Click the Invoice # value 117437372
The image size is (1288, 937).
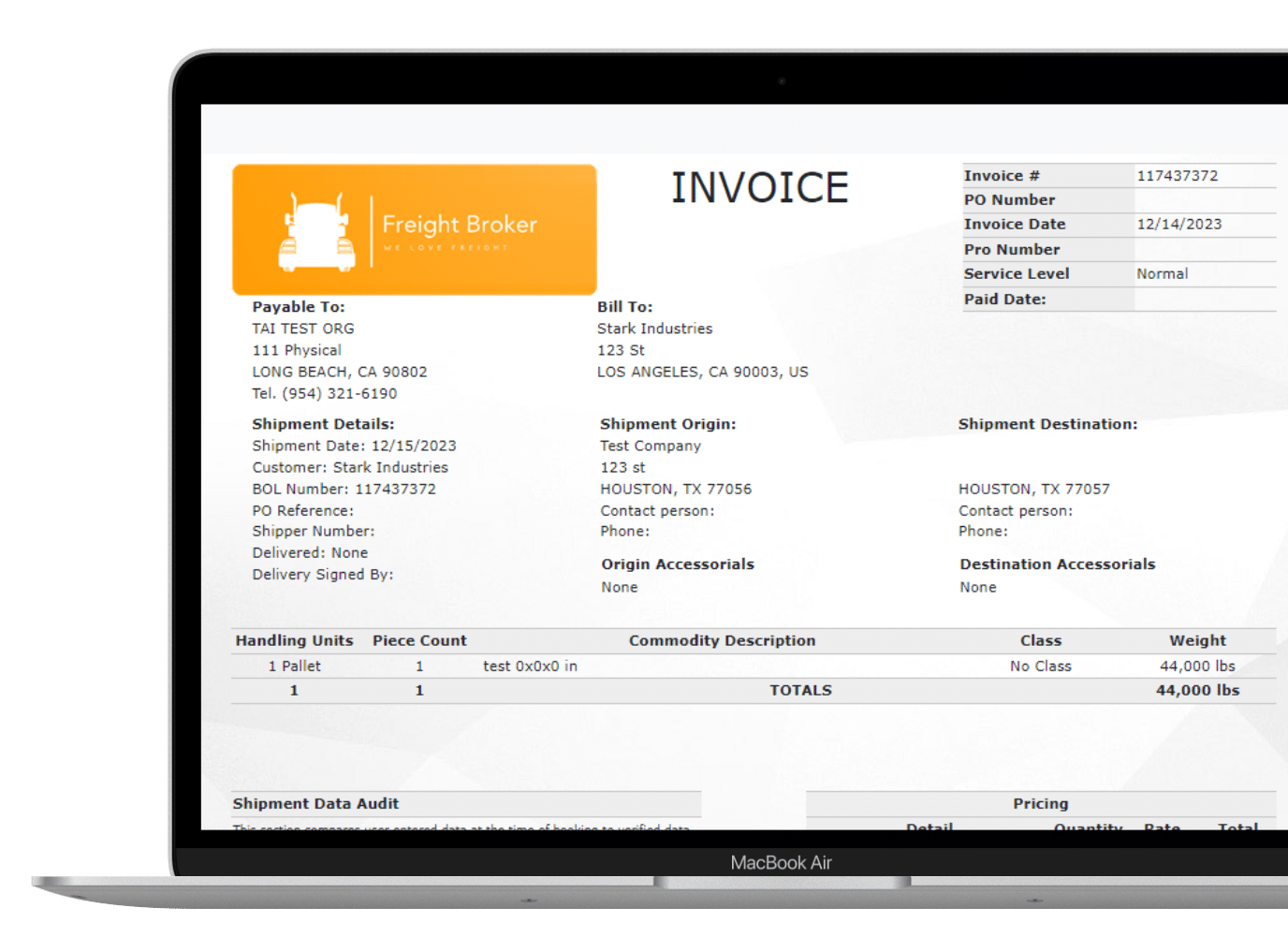coord(1177,176)
